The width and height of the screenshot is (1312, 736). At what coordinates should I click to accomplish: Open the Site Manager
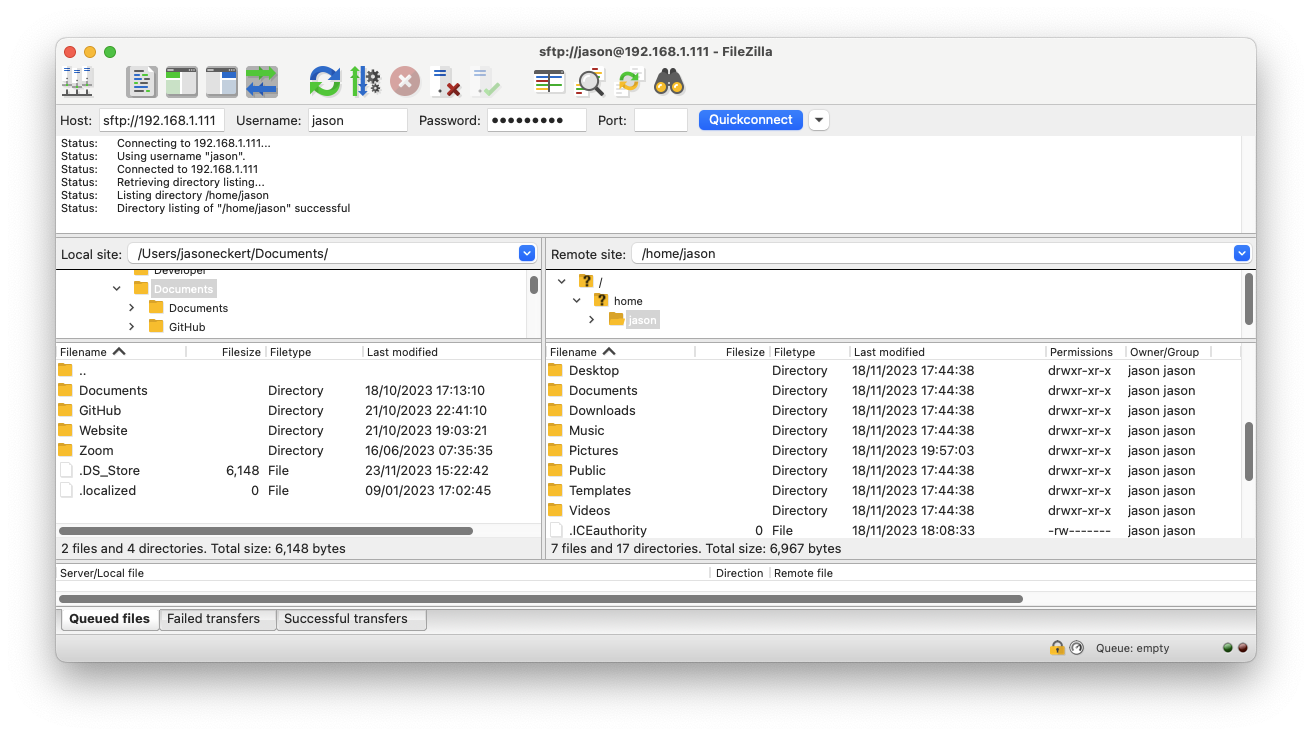click(x=78, y=81)
